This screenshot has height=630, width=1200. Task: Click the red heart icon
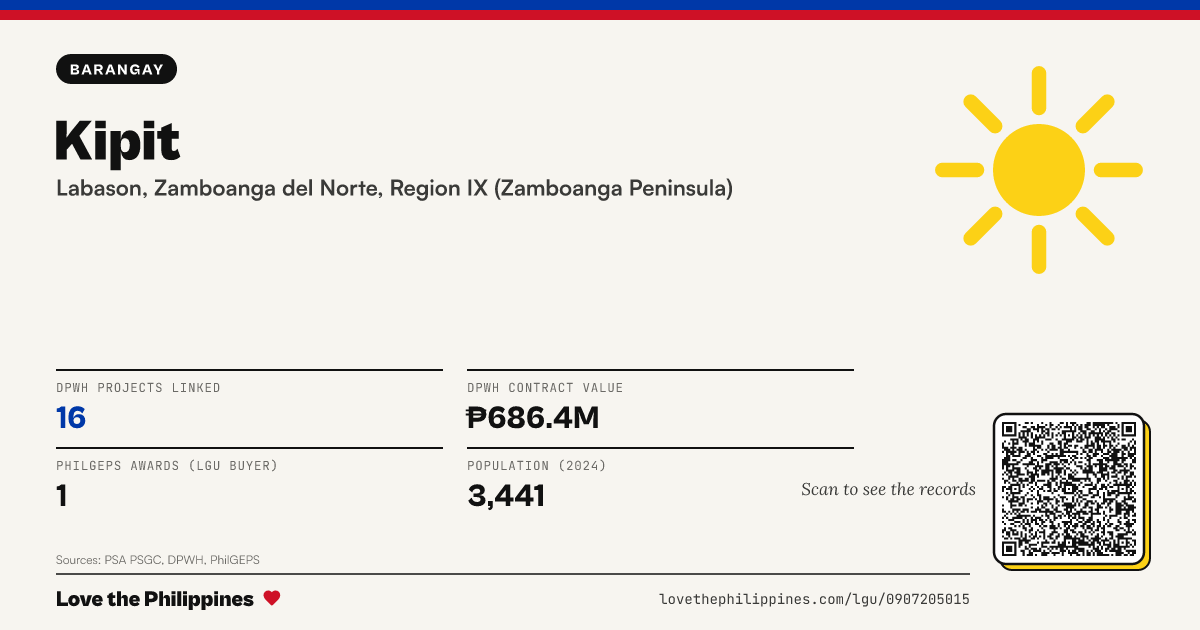[272, 598]
